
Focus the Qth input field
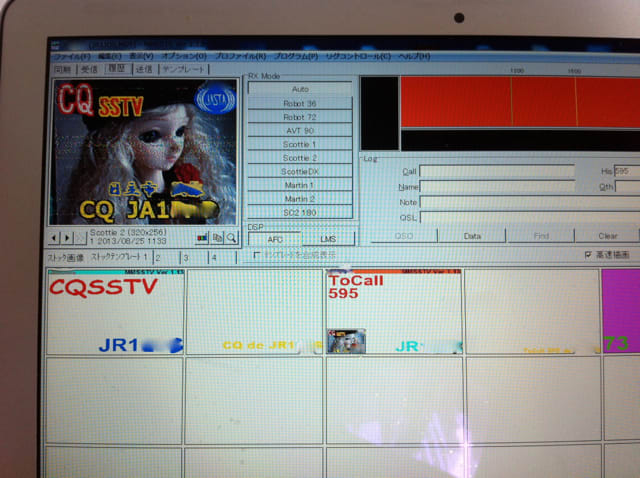(x=627, y=187)
